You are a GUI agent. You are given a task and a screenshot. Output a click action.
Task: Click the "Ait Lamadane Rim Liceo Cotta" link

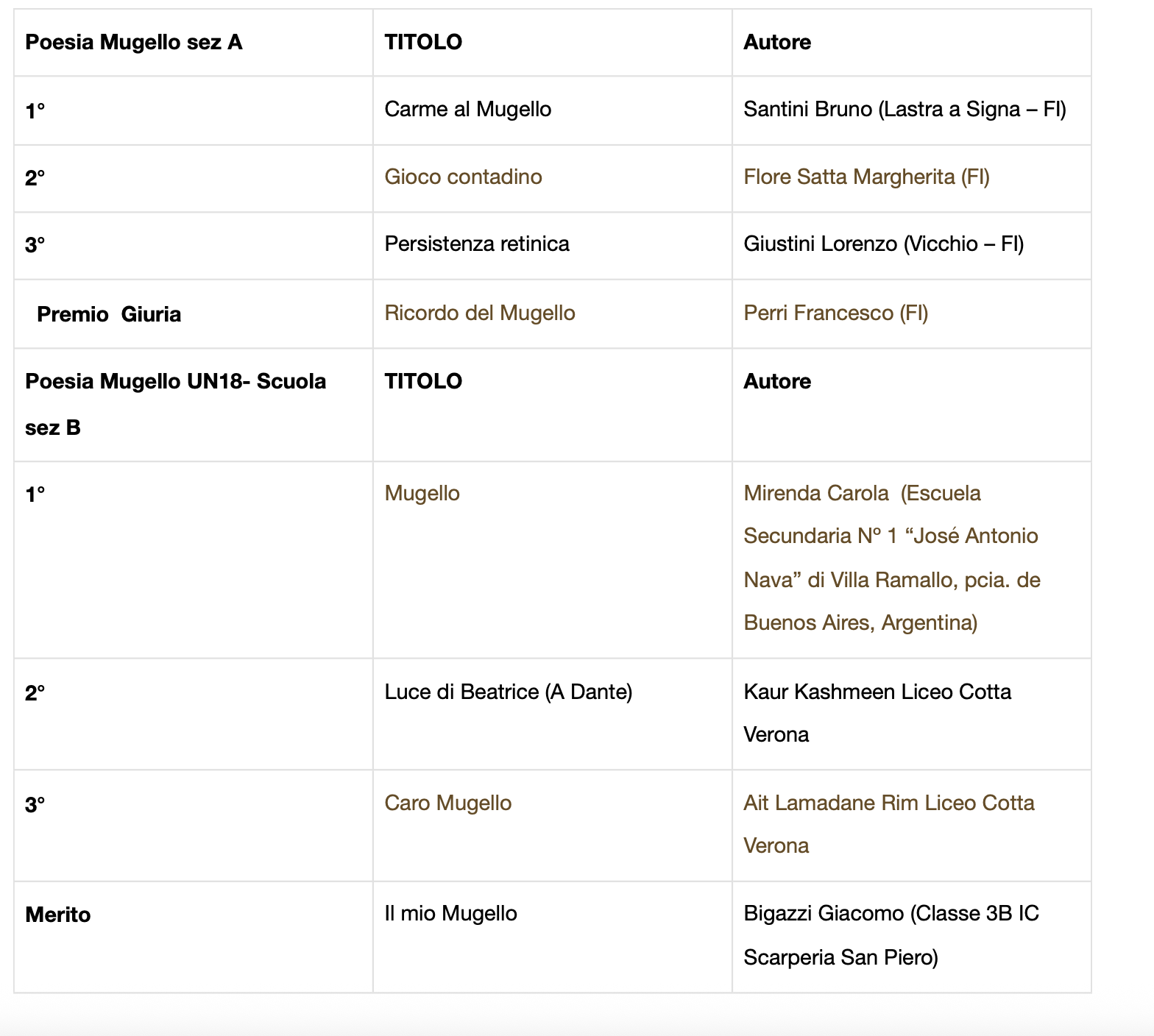(x=888, y=803)
